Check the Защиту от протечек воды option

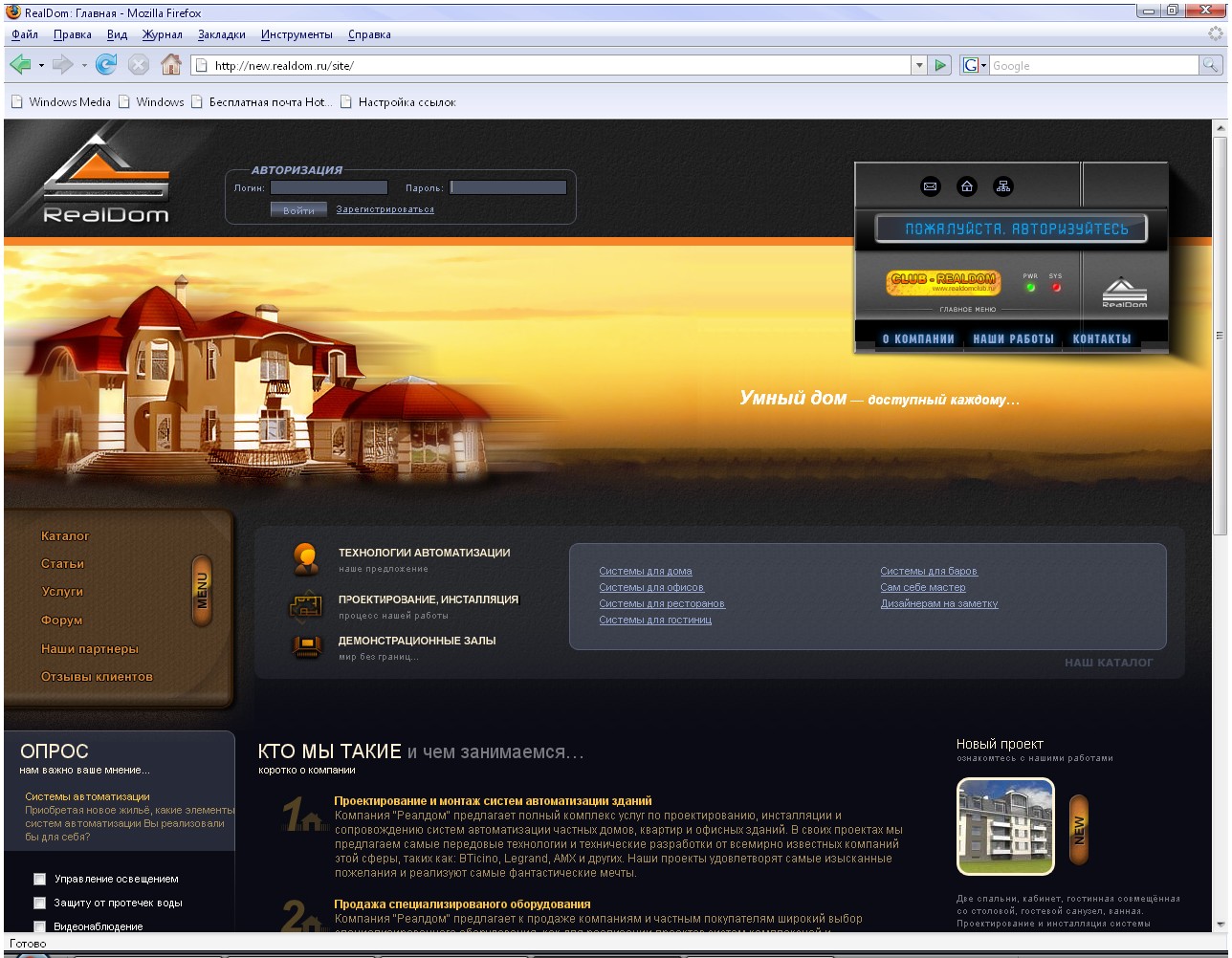pos(39,903)
